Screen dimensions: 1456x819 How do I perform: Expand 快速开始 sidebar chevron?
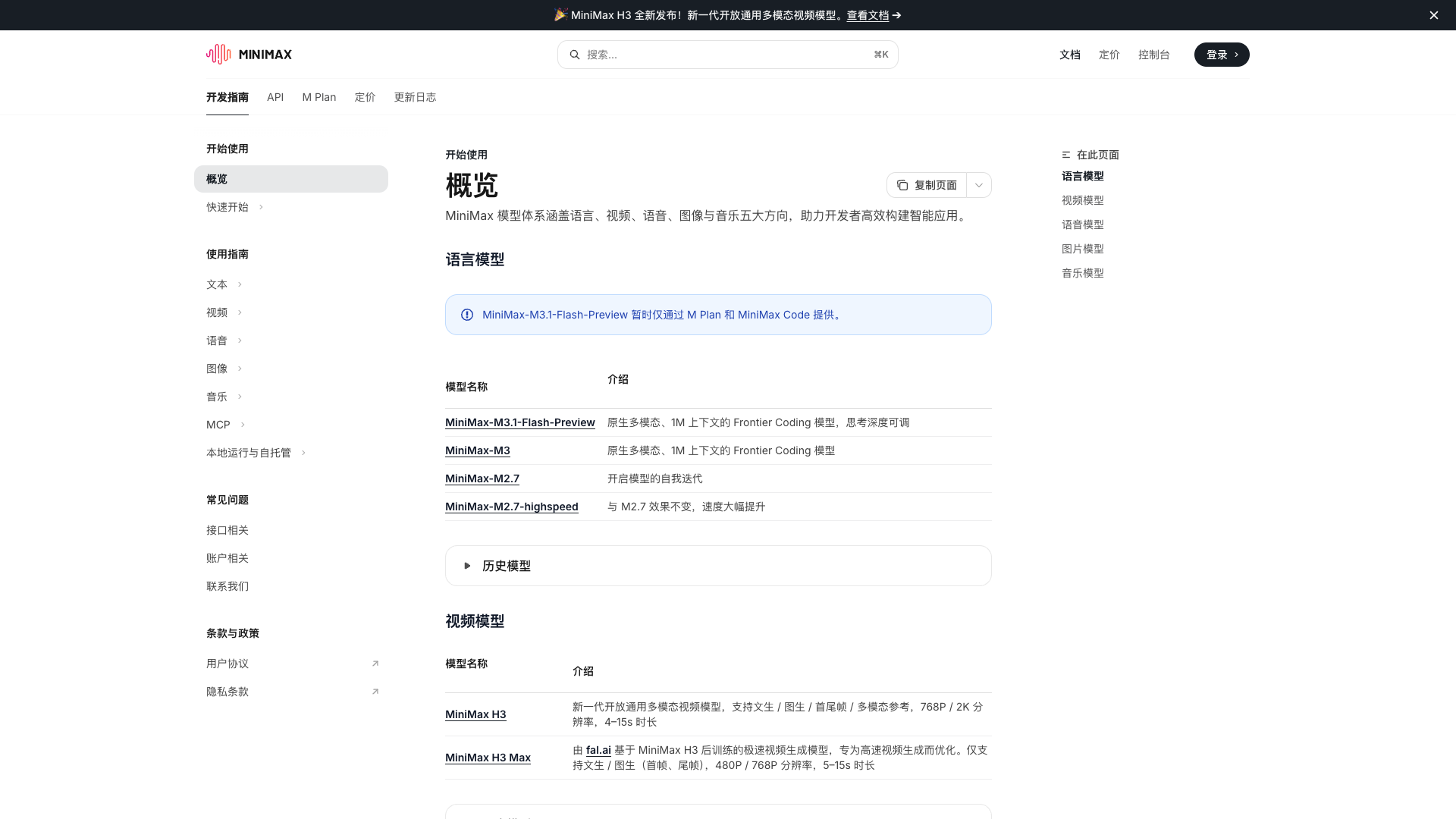[261, 207]
